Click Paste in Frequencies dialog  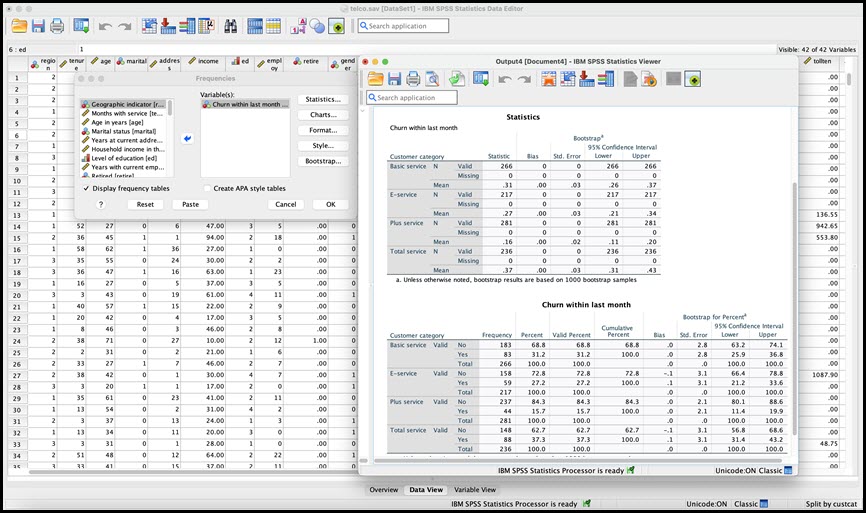coord(191,204)
